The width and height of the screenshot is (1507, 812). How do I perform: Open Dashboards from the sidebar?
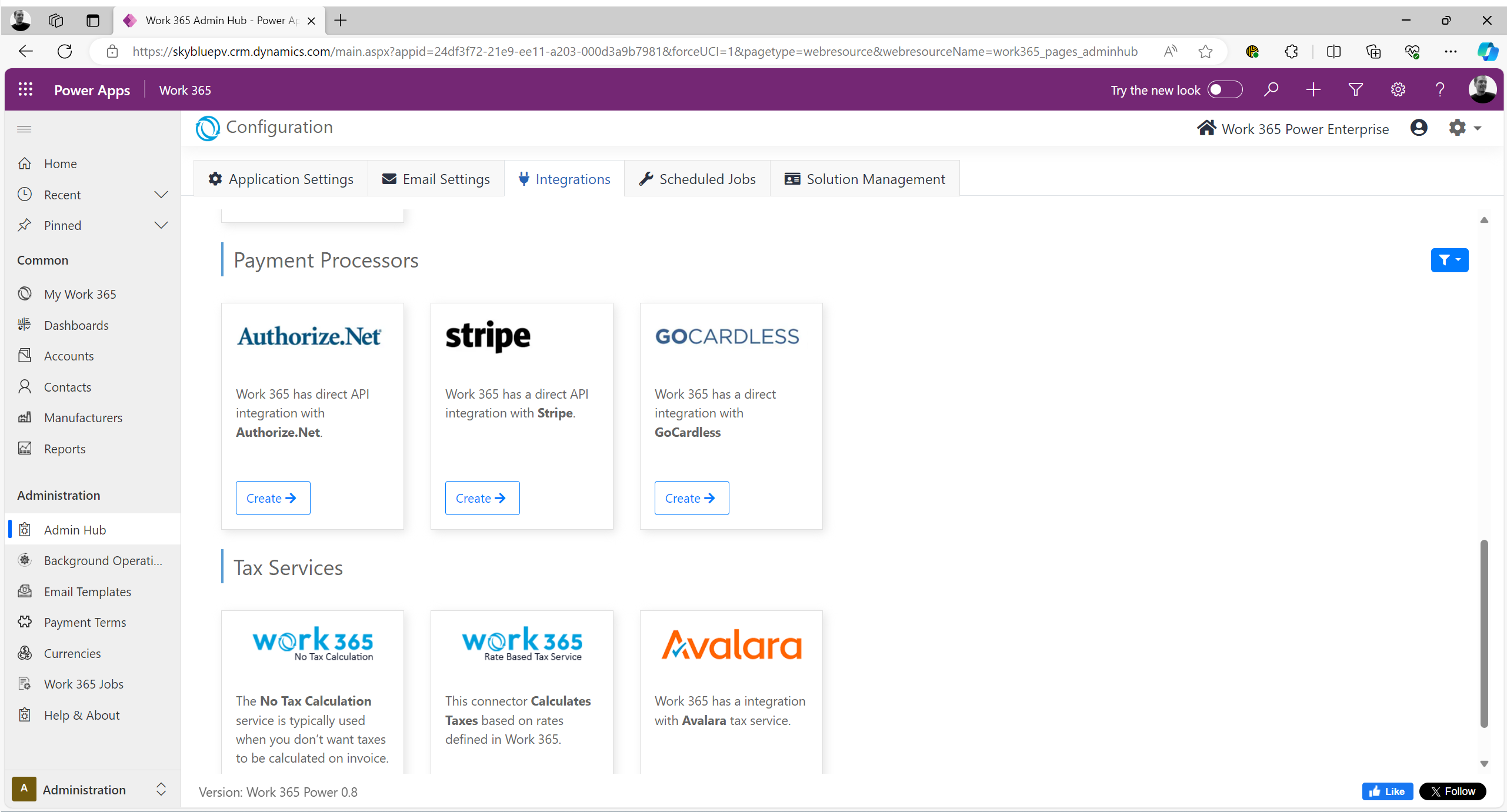[76, 325]
